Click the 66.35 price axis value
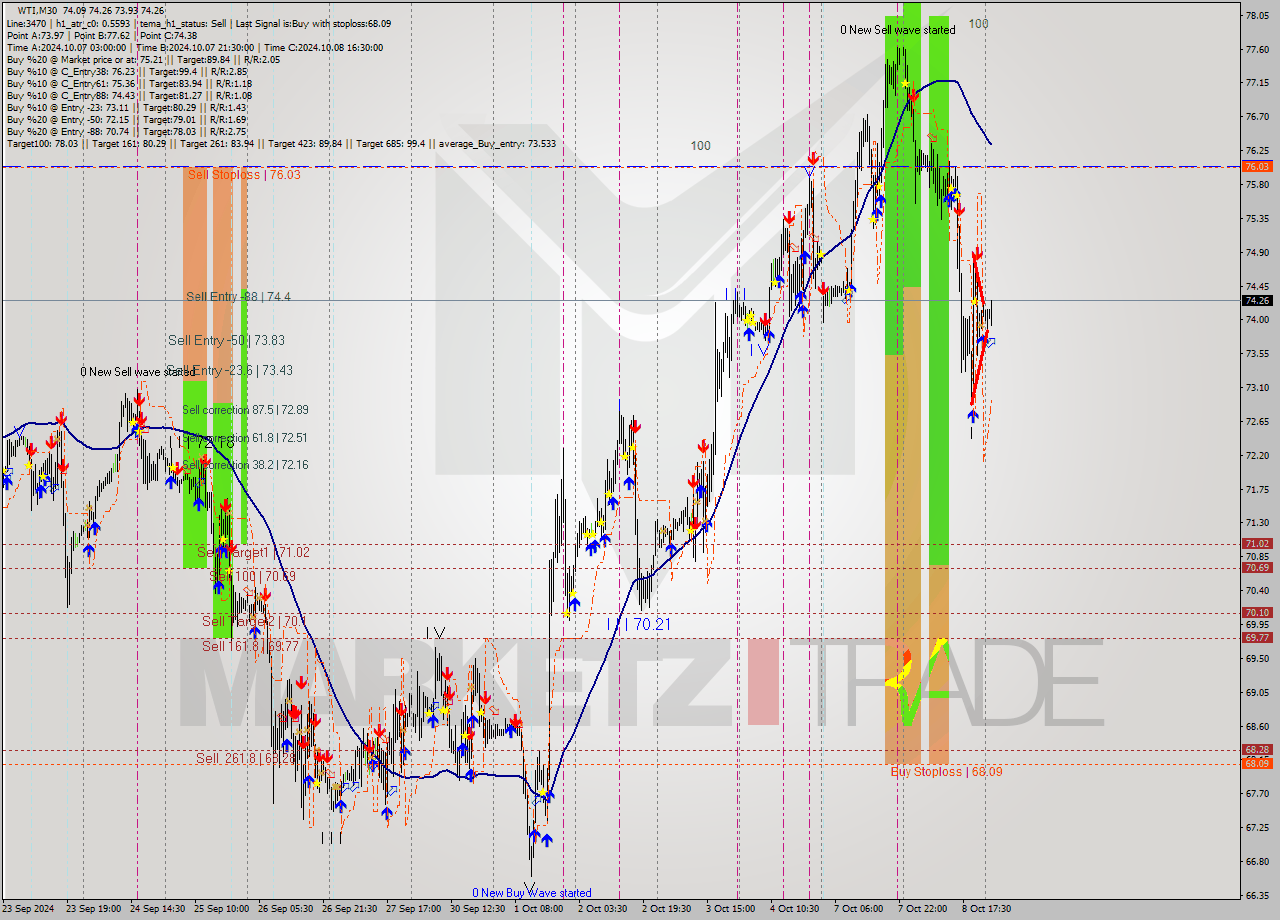This screenshot has width=1280, height=920. 1257,895
